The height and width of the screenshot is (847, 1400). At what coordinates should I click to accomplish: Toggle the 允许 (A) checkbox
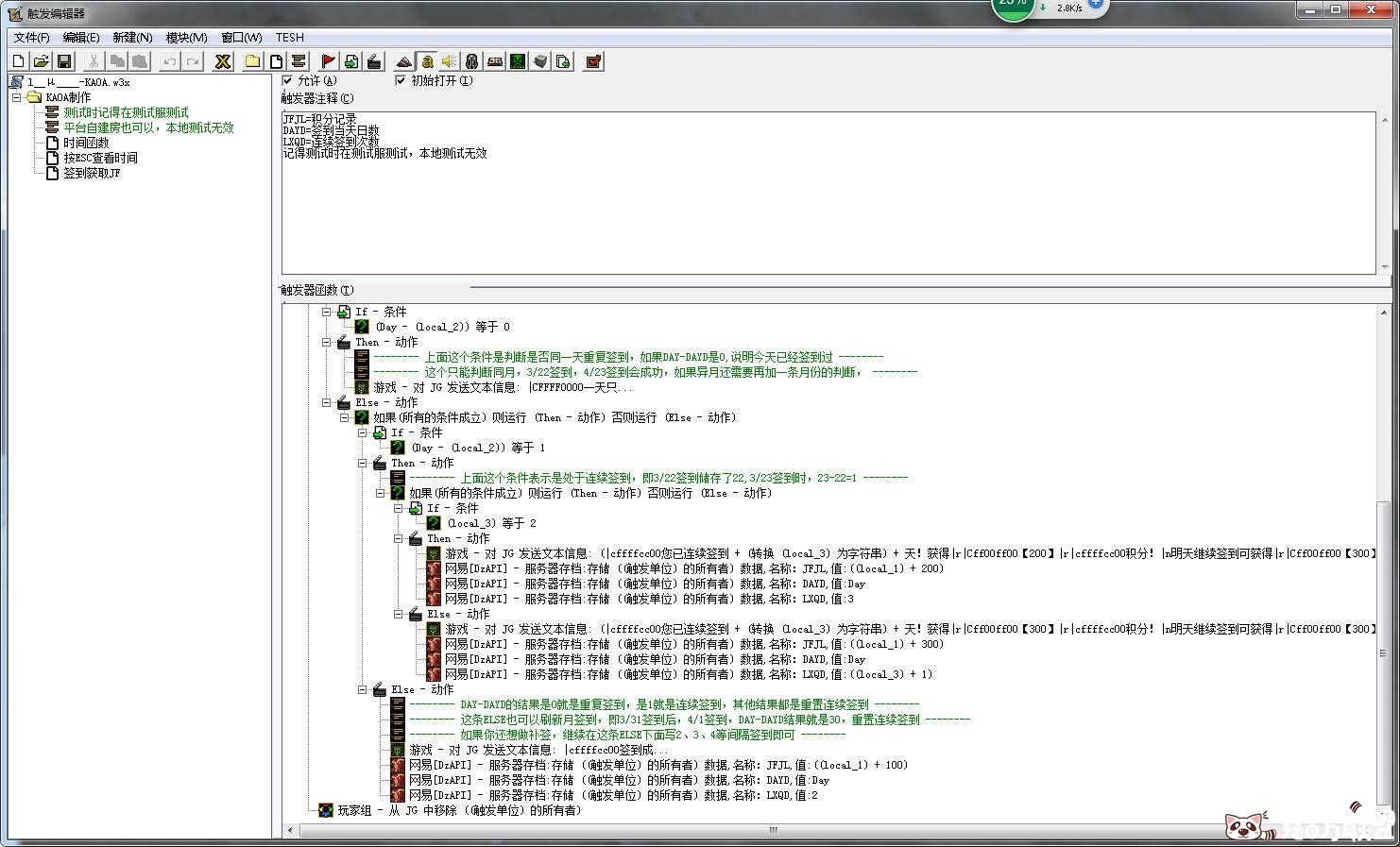[x=288, y=80]
